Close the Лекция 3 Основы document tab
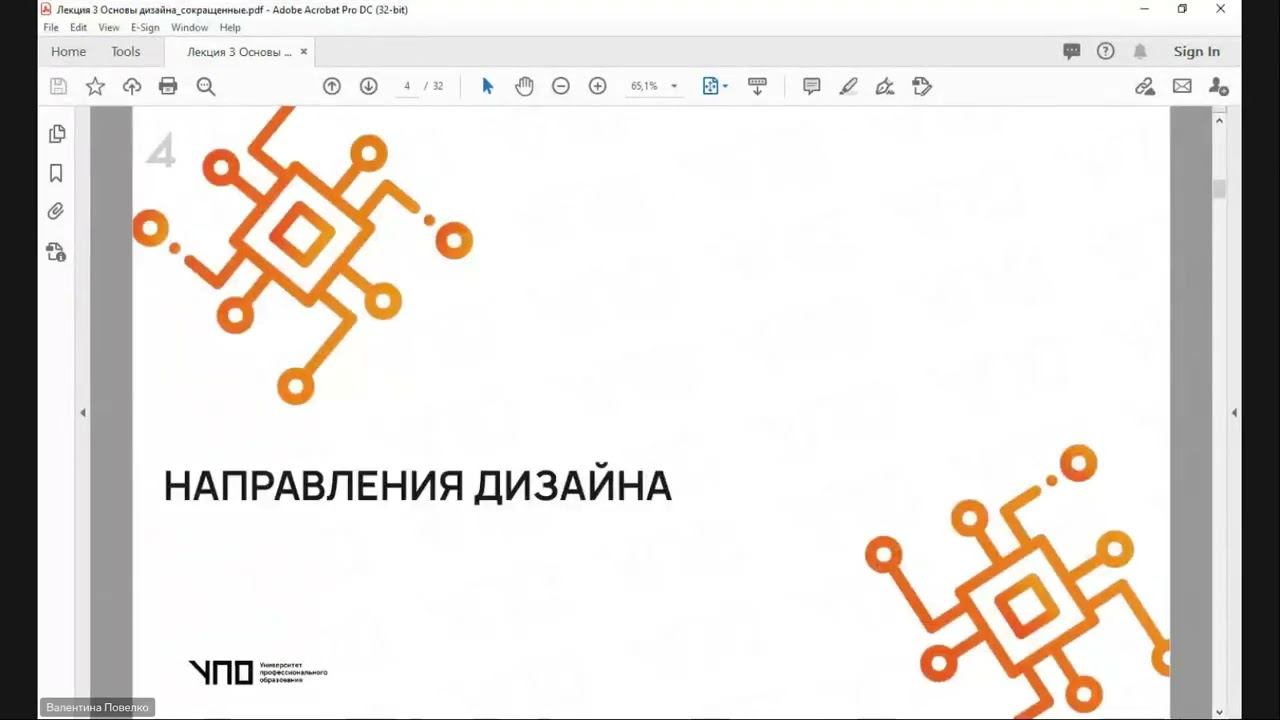The image size is (1280, 720). click(304, 52)
